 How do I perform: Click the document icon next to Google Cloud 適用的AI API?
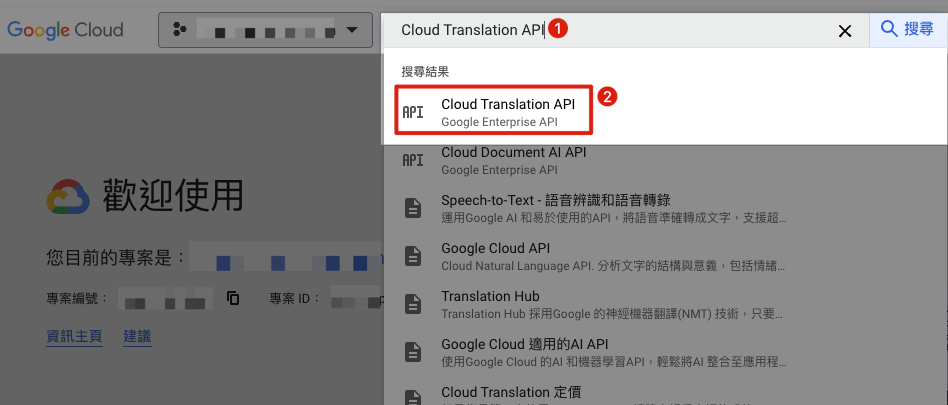point(413,352)
